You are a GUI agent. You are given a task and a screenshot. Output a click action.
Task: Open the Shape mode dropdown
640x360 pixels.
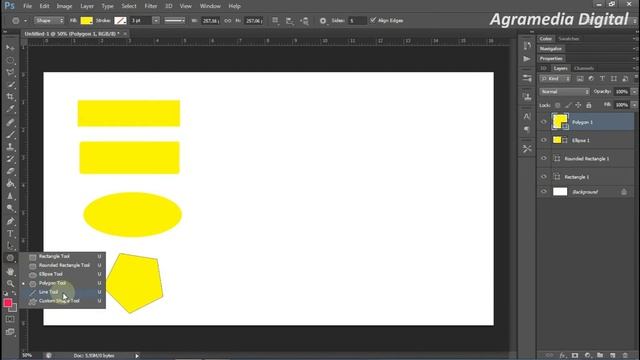[x=49, y=20]
